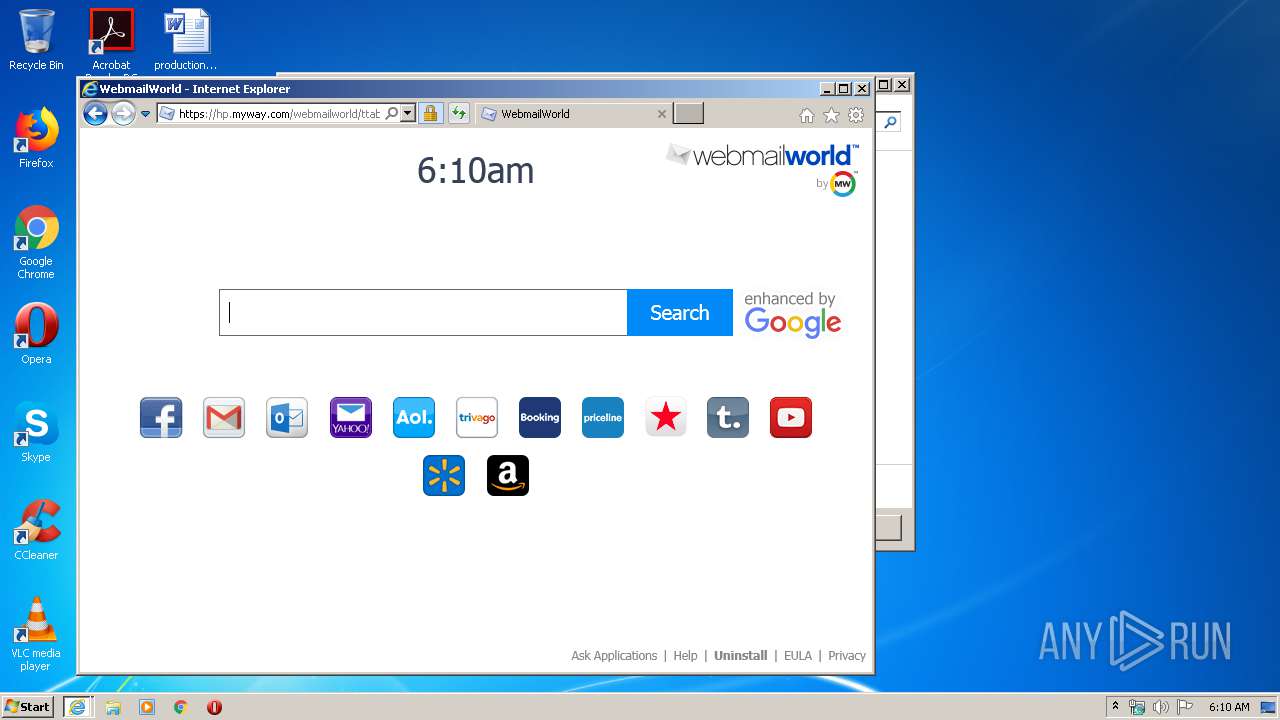
Task: Select the VLC media player shortcut
Action: point(36,634)
